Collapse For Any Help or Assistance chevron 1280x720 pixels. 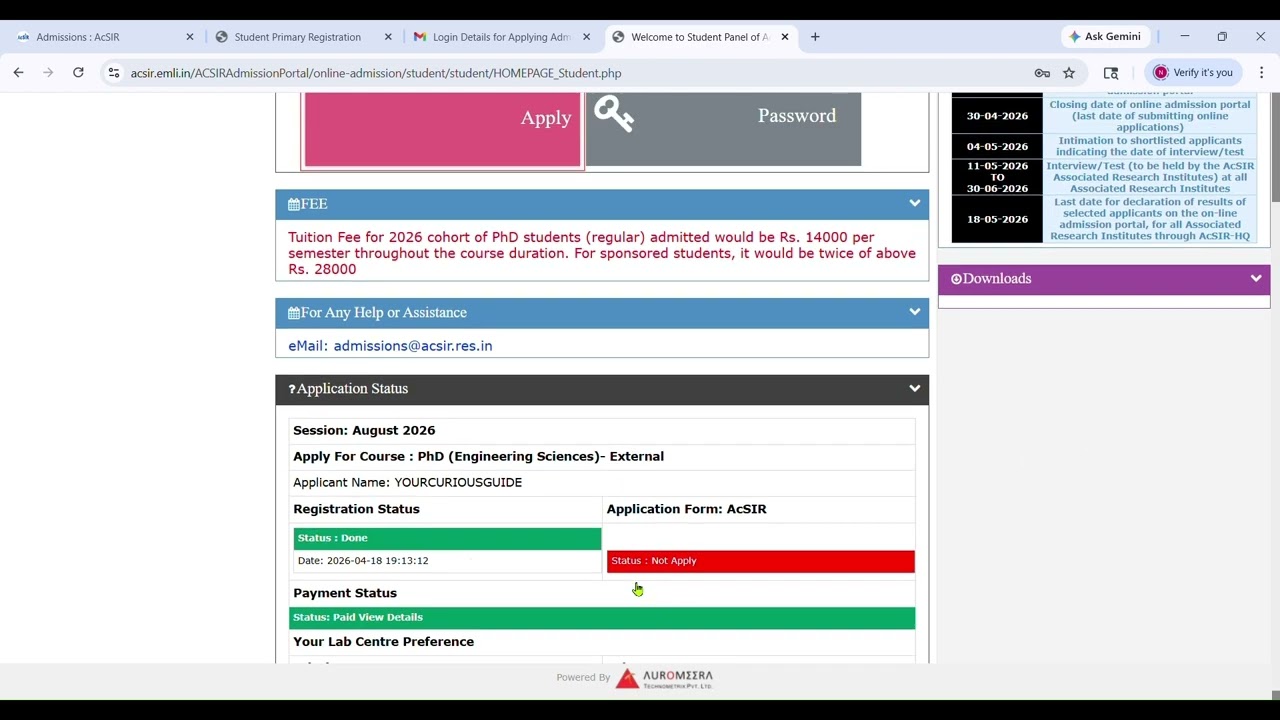pyautogui.click(x=914, y=312)
